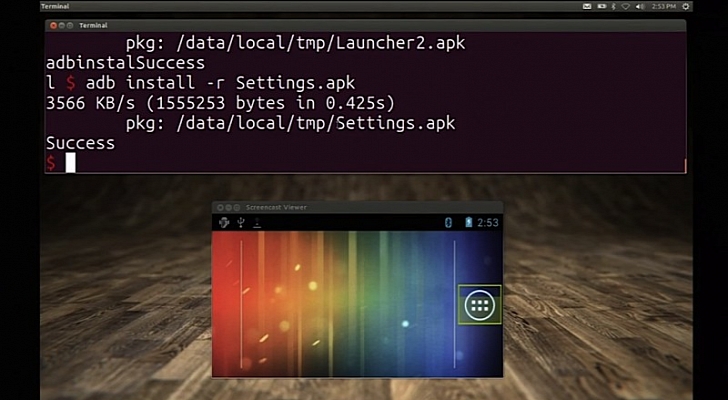Click the battery icon in Android status bar
The height and width of the screenshot is (400, 728).
tap(468, 222)
